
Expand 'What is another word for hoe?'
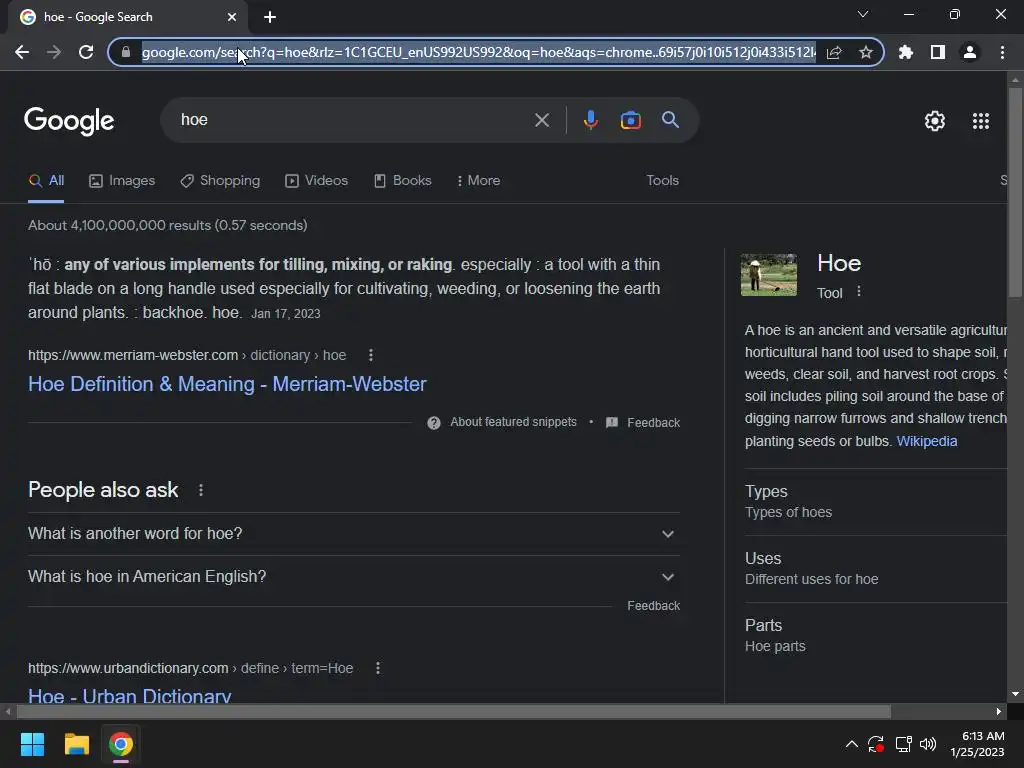tap(354, 534)
